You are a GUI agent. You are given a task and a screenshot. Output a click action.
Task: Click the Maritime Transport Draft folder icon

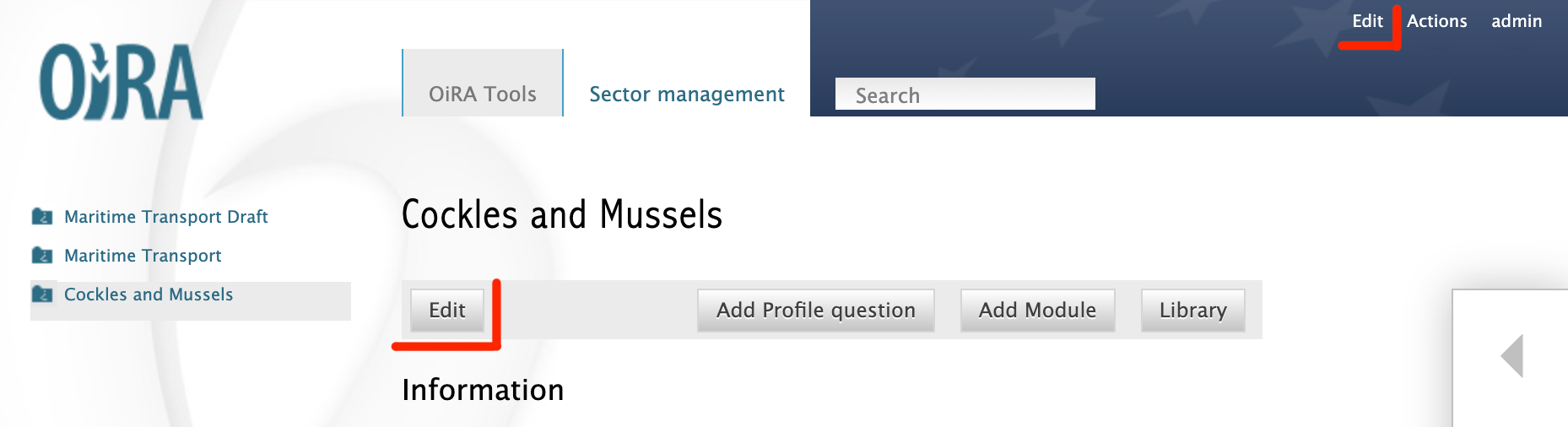[x=42, y=217]
